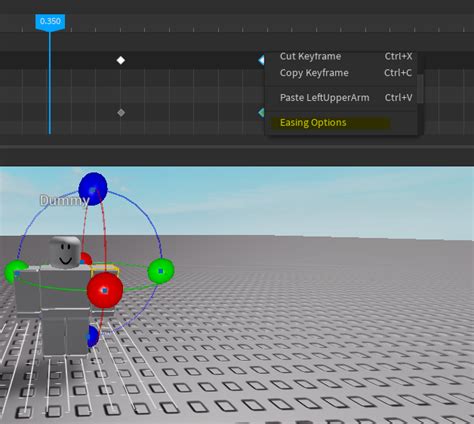This screenshot has height=424, width=474.
Task: Click the 0.350 playhead scrubber handle
Action: point(50,23)
